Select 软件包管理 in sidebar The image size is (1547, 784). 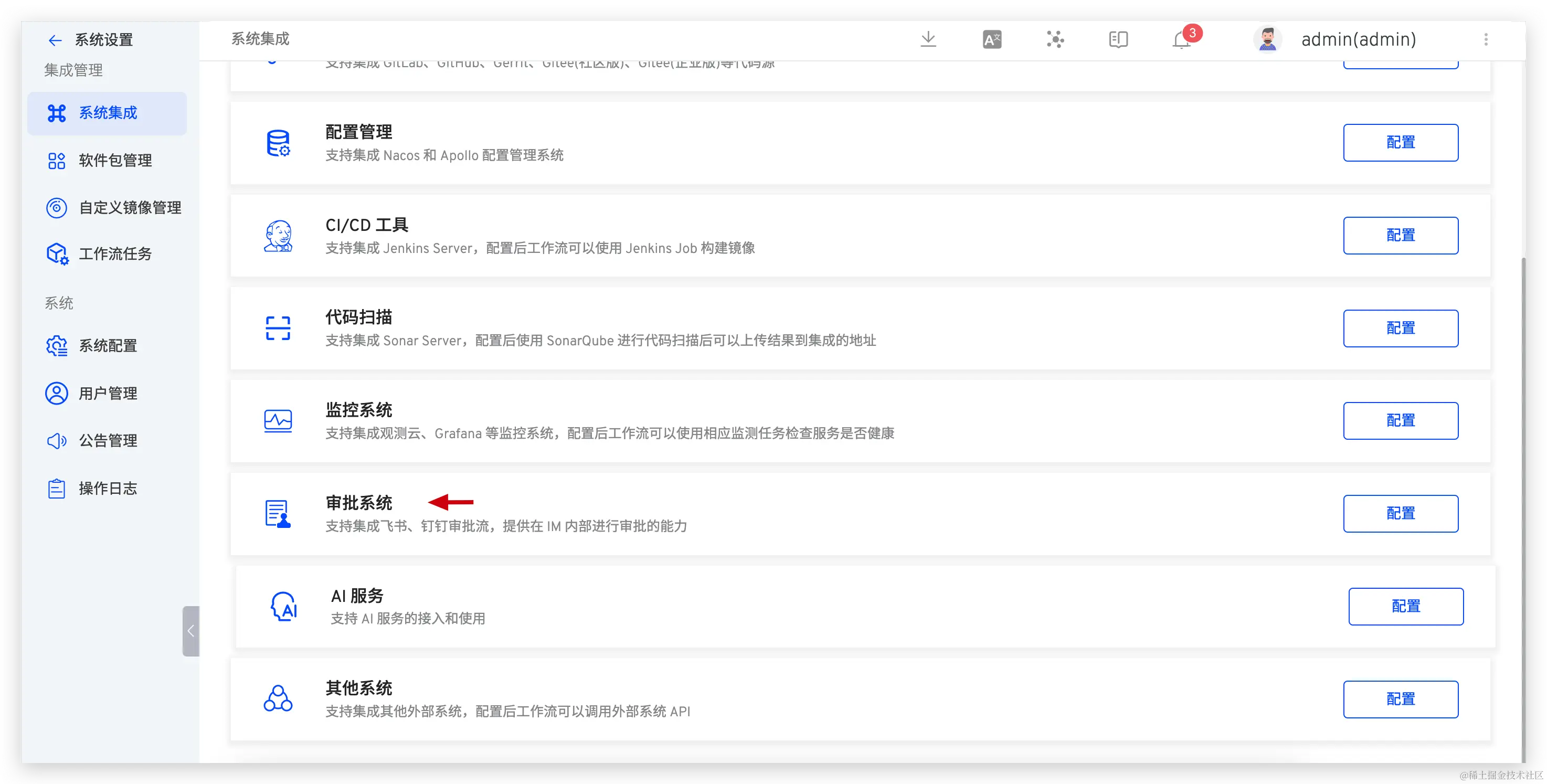click(115, 161)
